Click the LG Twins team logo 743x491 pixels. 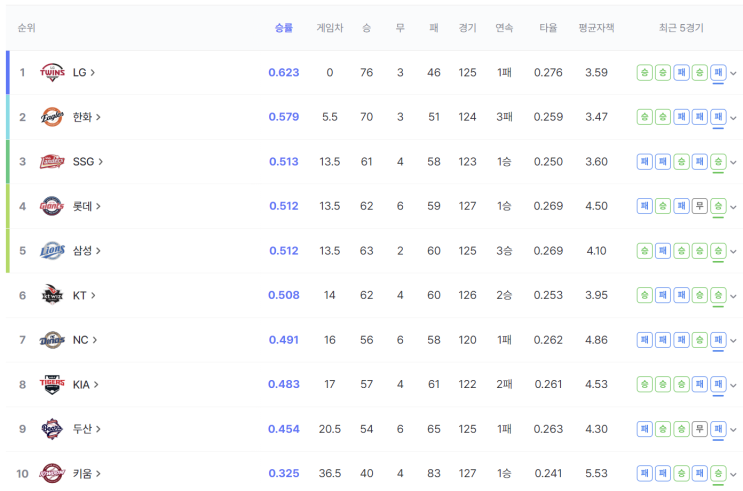(x=52, y=73)
